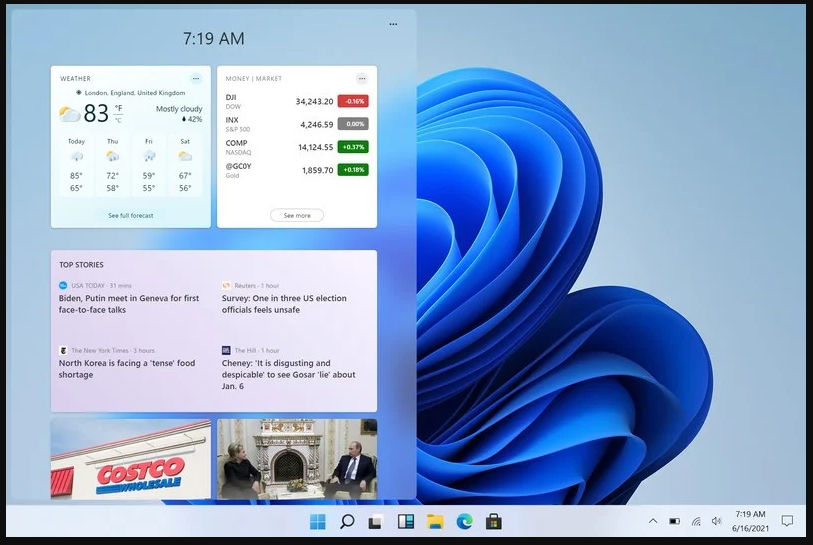Open widgets panel more options menu
Viewport: 813px width, 545px height.
tap(393, 24)
